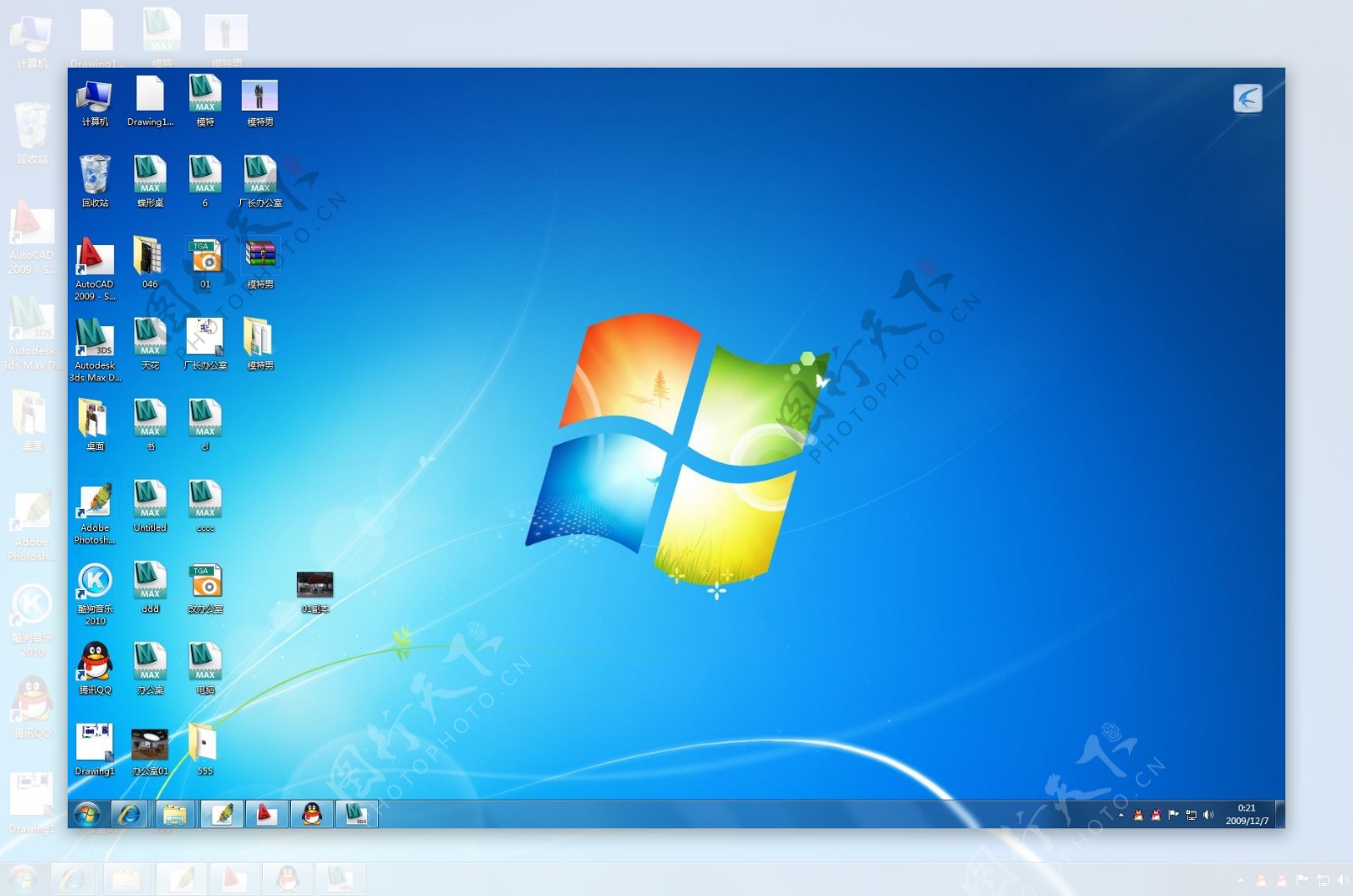The width and height of the screenshot is (1353, 896).
Task: Open the Windows Start menu orb
Action: coord(87,814)
